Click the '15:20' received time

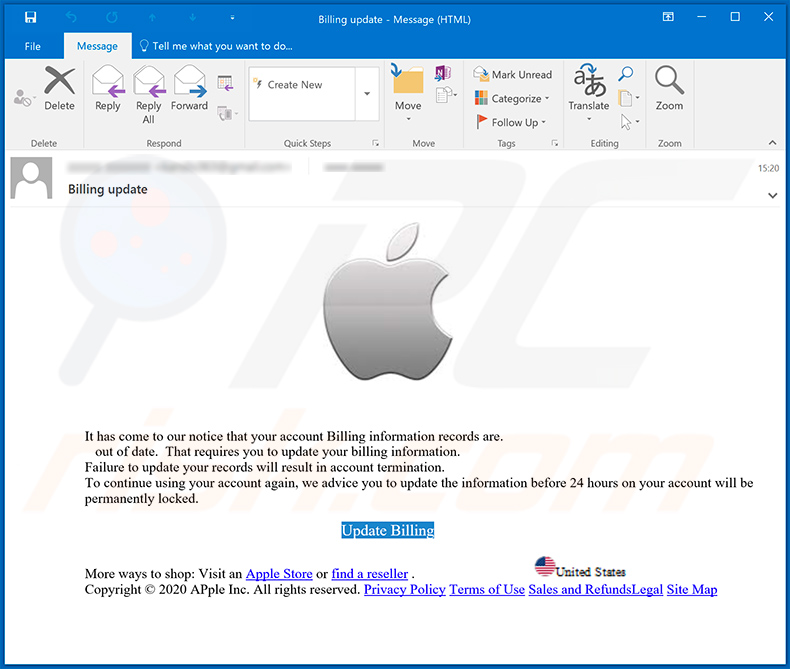(x=768, y=168)
